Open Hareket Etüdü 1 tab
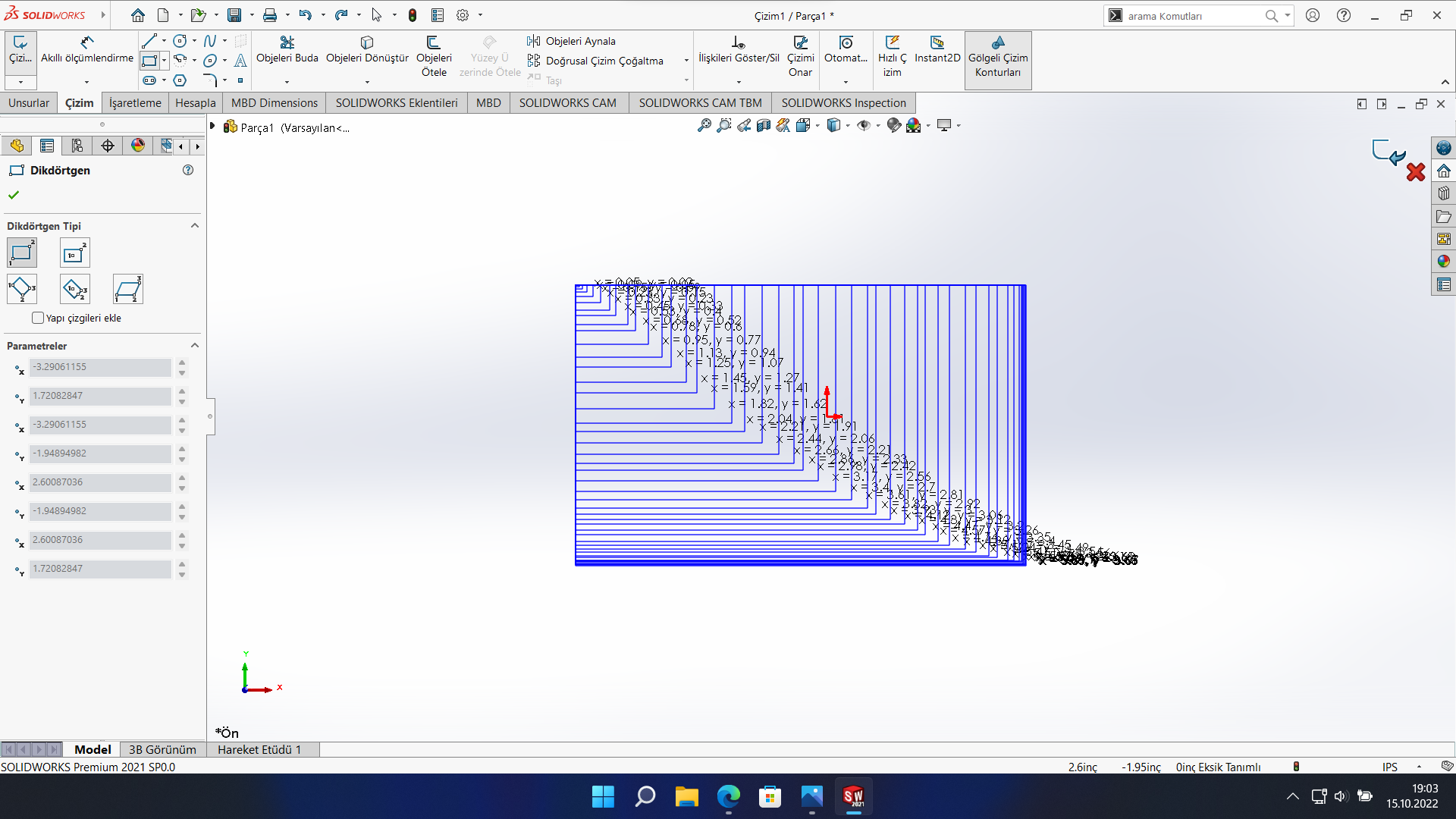 pos(259,749)
